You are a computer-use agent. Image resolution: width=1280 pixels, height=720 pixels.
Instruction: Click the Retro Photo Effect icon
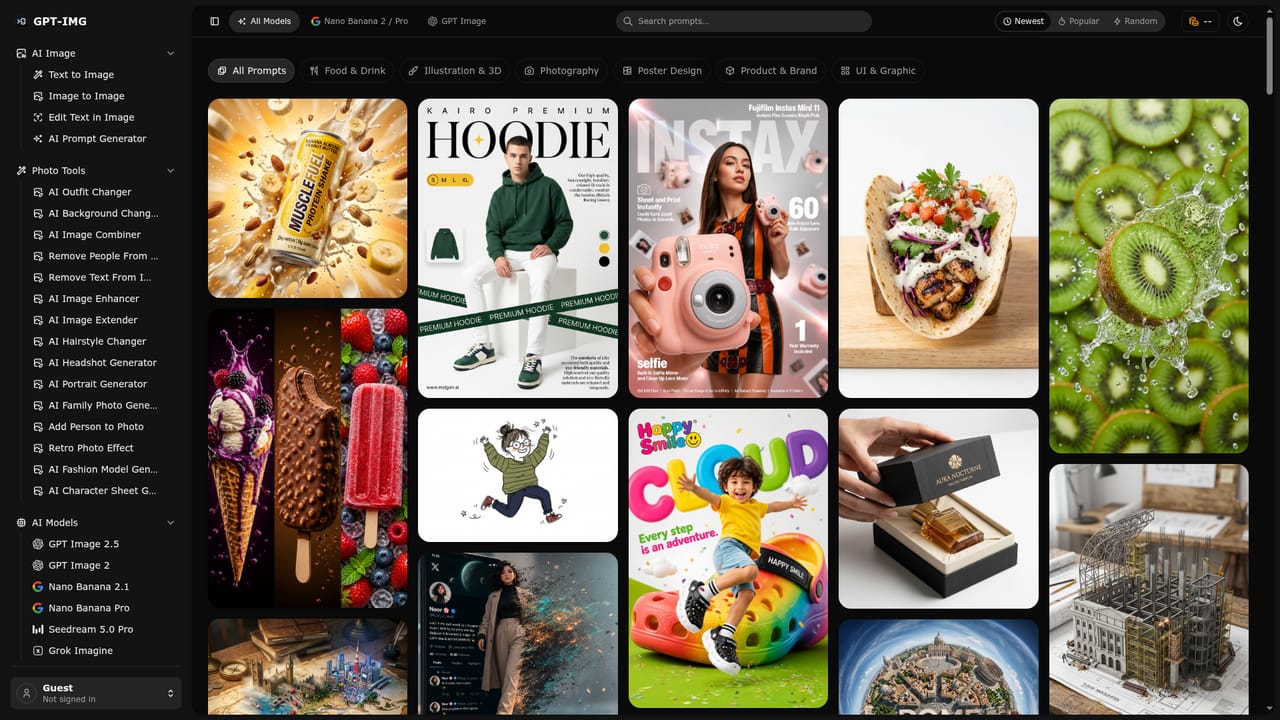[38, 448]
